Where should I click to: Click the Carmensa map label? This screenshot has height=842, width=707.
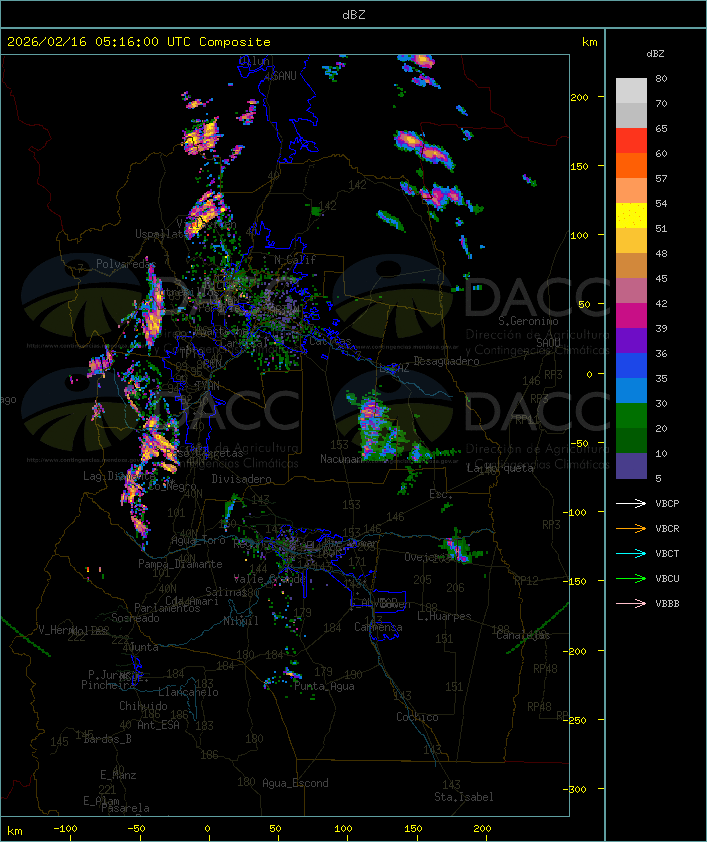(378, 627)
